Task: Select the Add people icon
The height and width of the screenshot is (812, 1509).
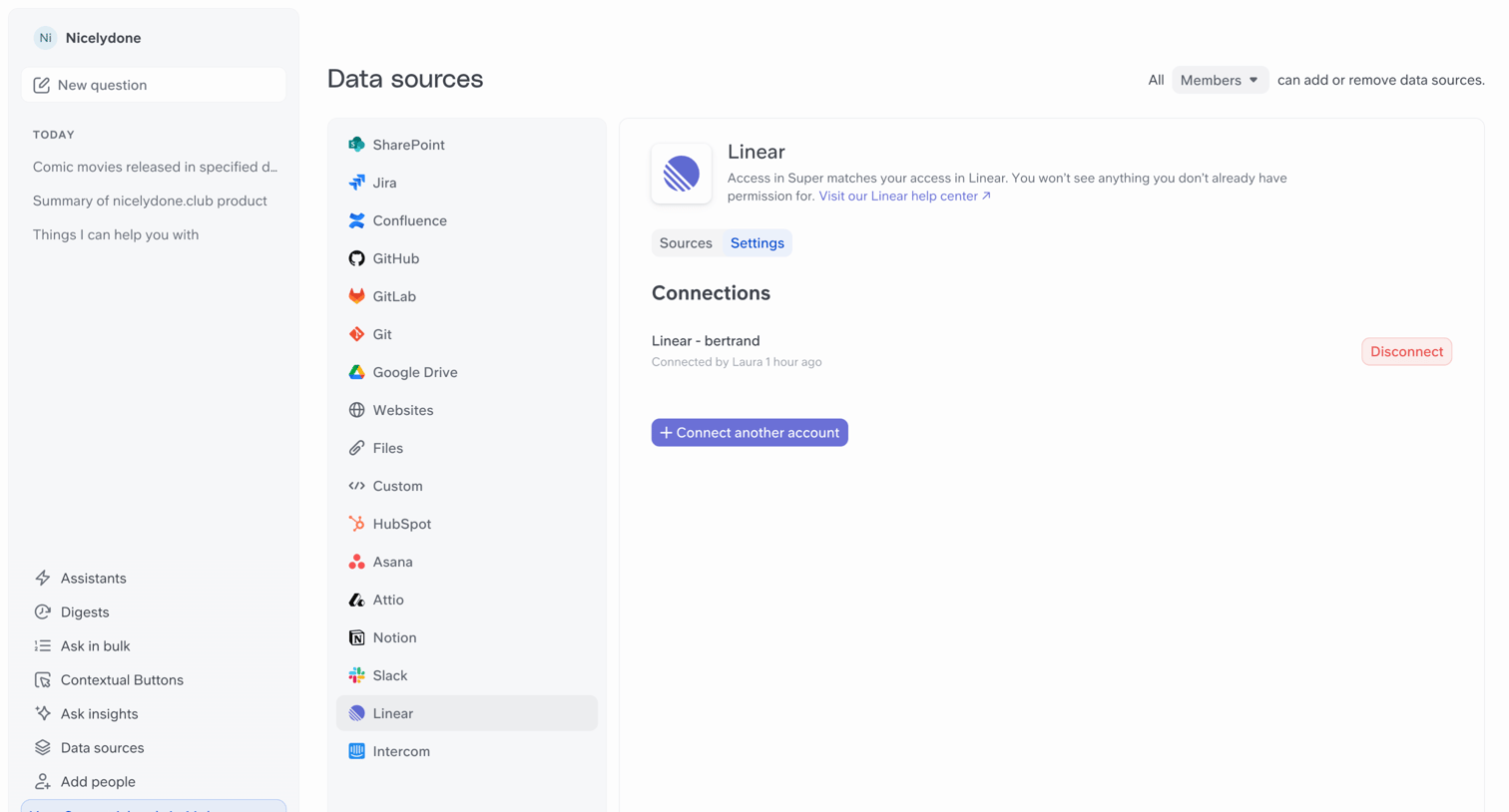Action: coord(43,782)
